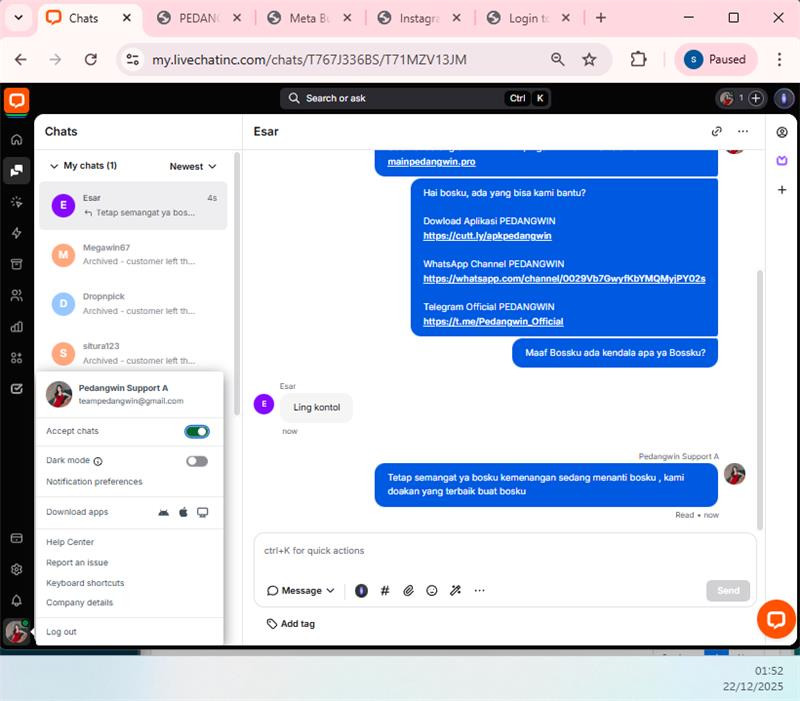800x701 pixels.
Task: Open the desktop app download icon
Action: 203,512
